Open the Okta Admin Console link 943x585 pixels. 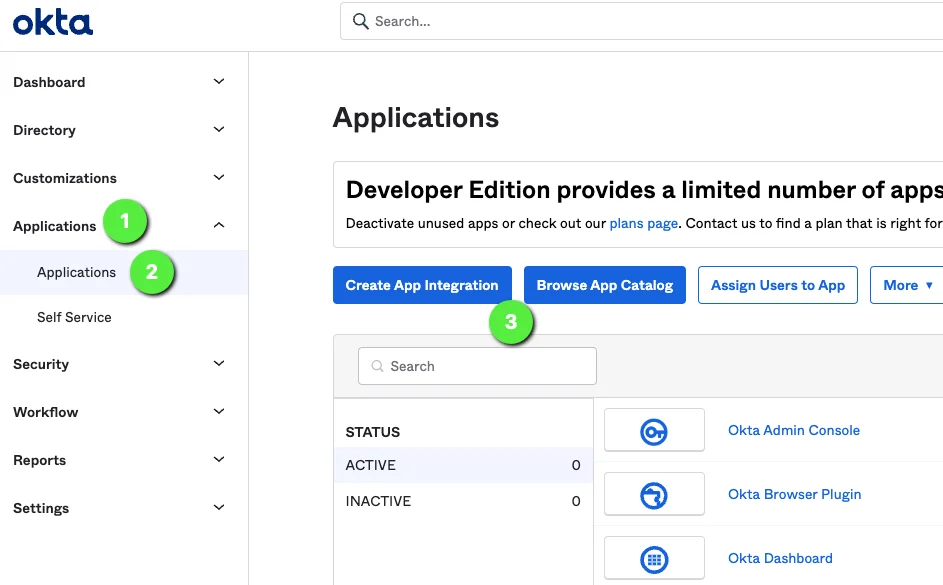pyautogui.click(x=794, y=430)
